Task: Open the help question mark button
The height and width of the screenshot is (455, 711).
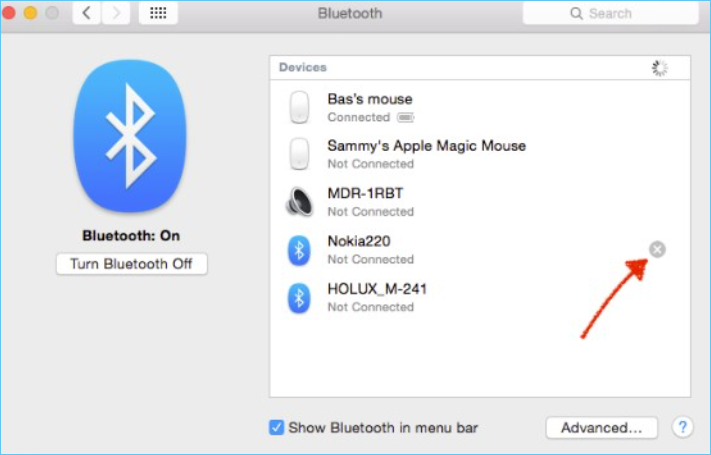Action: point(682,427)
